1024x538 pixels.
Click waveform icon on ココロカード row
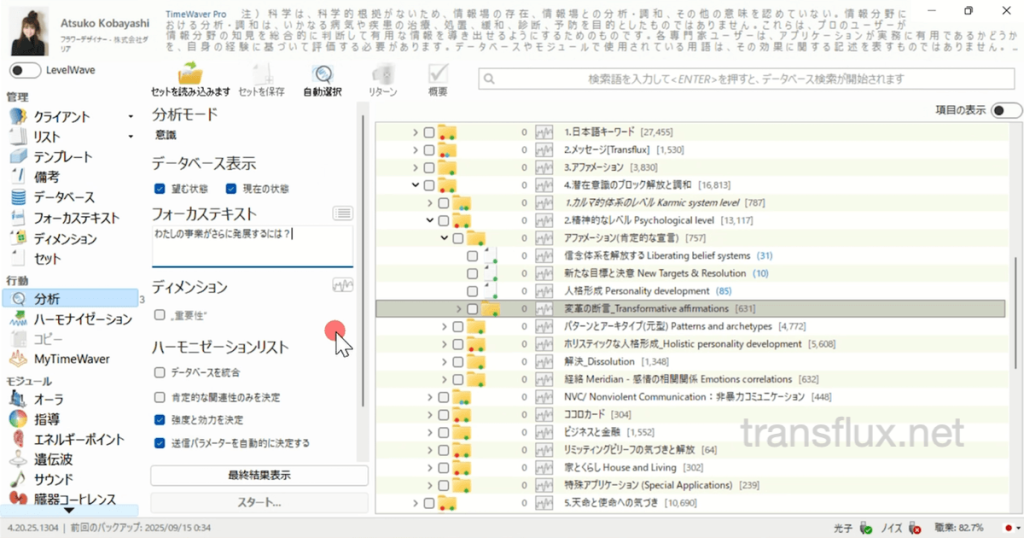[543, 415]
